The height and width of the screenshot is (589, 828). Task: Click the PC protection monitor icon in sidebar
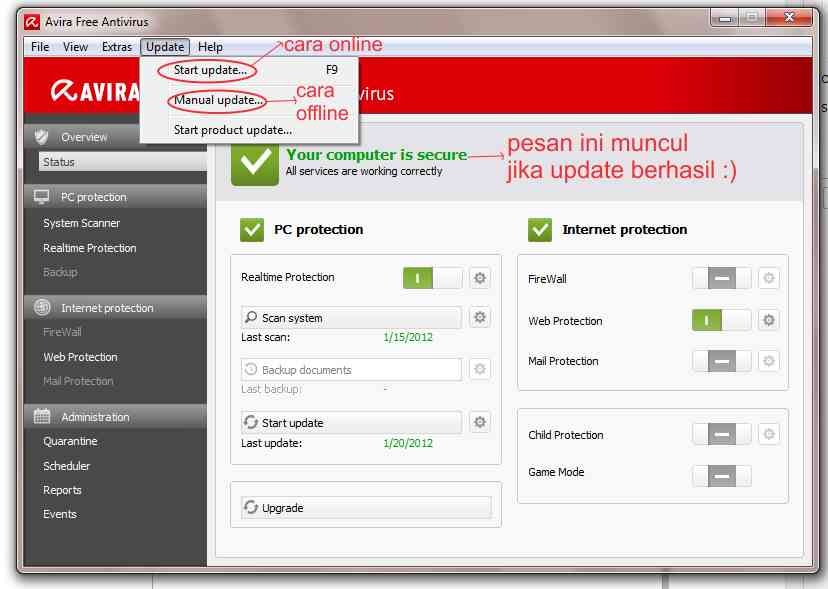pyautogui.click(x=41, y=197)
